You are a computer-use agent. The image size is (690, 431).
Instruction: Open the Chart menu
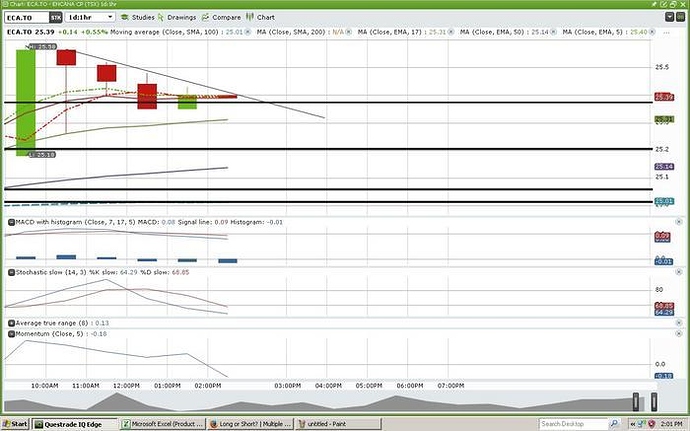(266, 17)
